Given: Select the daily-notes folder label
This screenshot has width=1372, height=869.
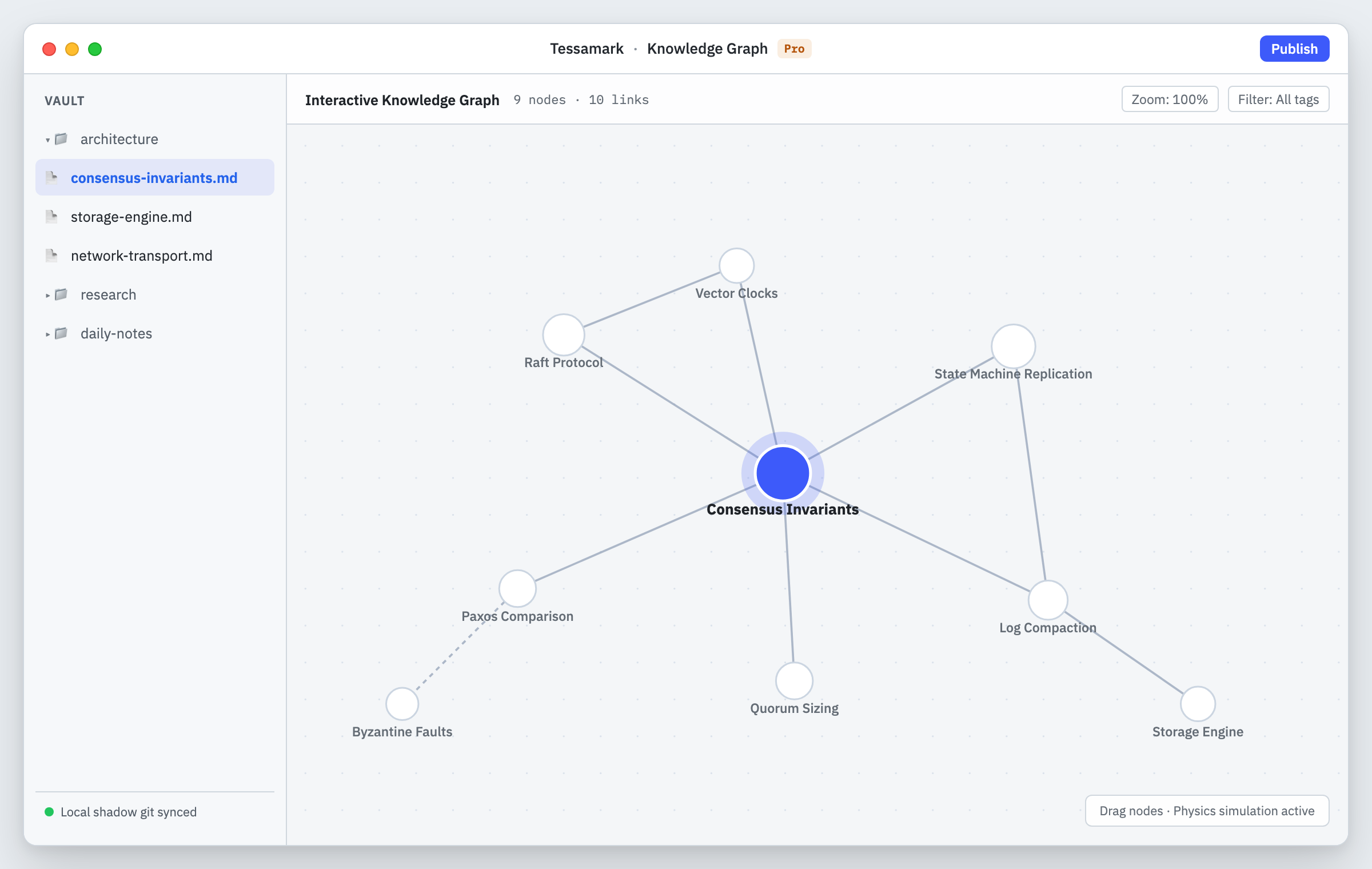Looking at the screenshot, I should (117, 333).
